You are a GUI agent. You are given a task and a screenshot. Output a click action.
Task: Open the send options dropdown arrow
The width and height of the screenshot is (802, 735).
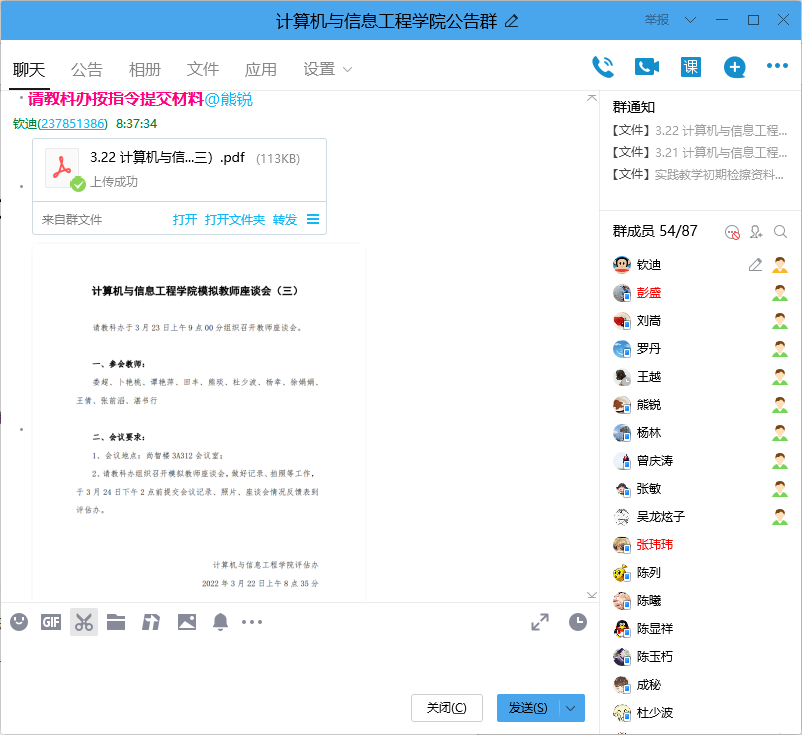click(x=568, y=707)
